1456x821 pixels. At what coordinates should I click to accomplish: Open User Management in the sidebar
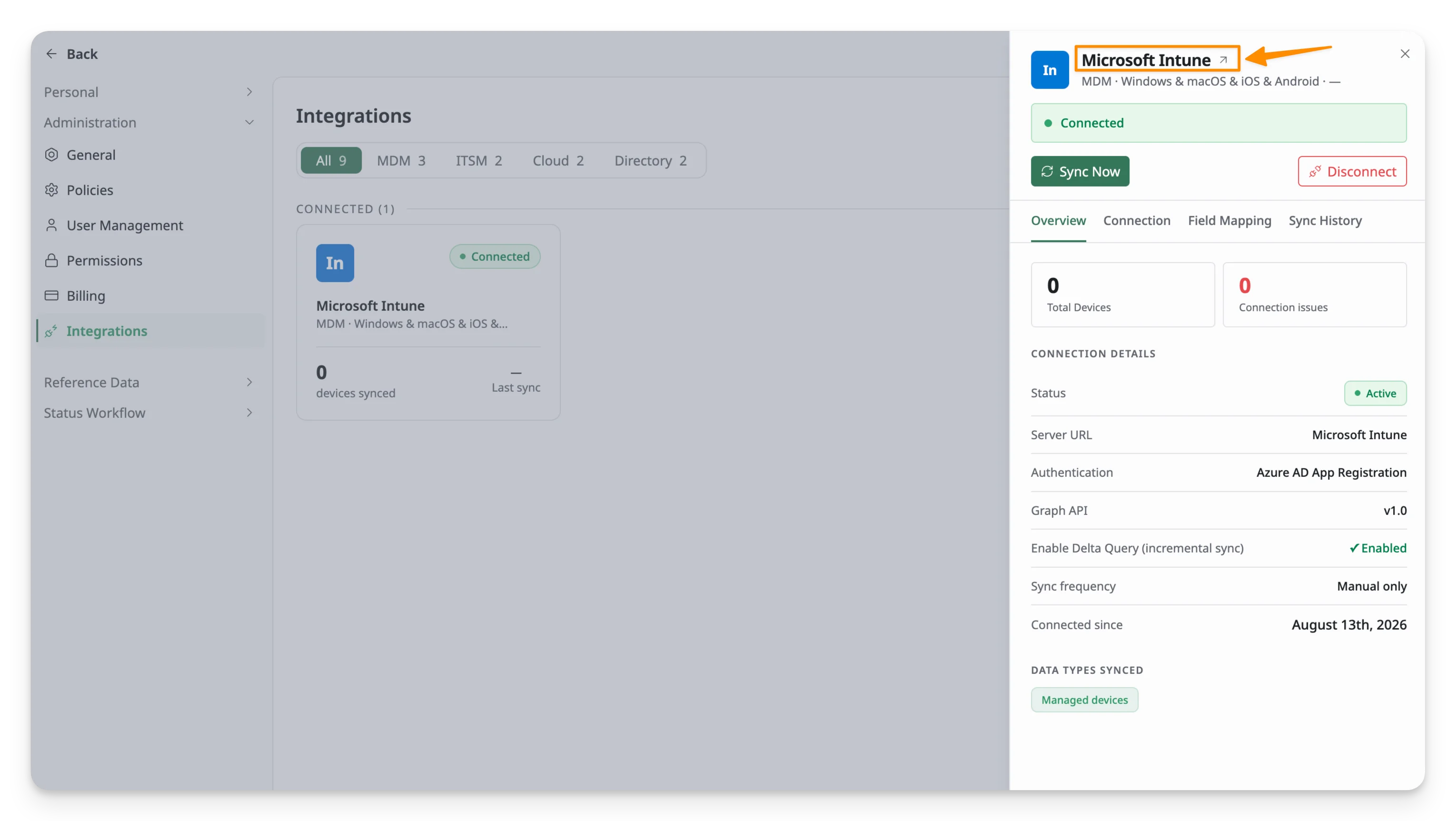point(150,226)
